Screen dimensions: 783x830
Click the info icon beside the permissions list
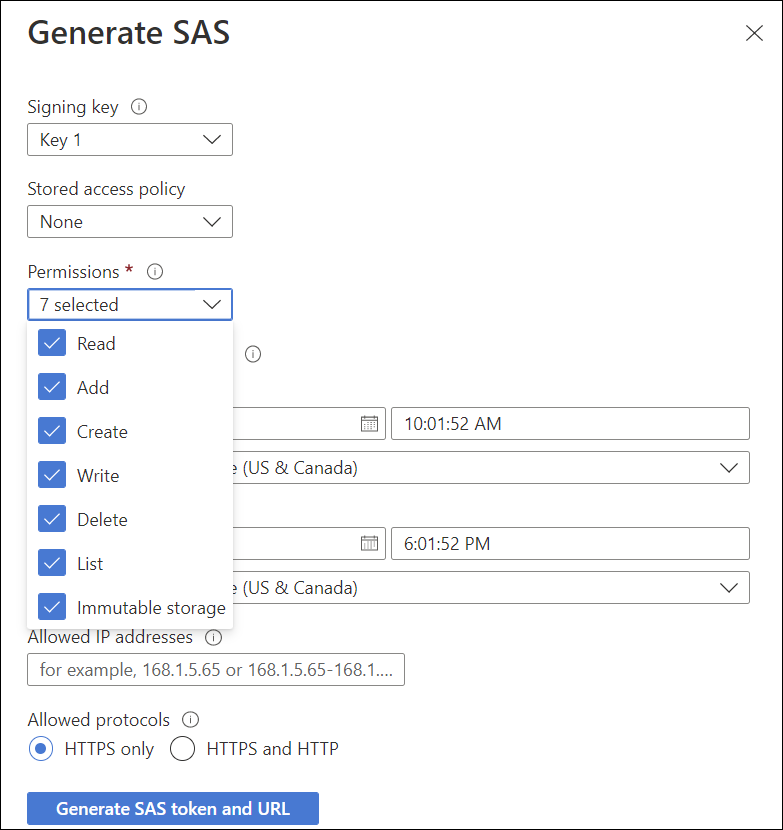click(253, 354)
